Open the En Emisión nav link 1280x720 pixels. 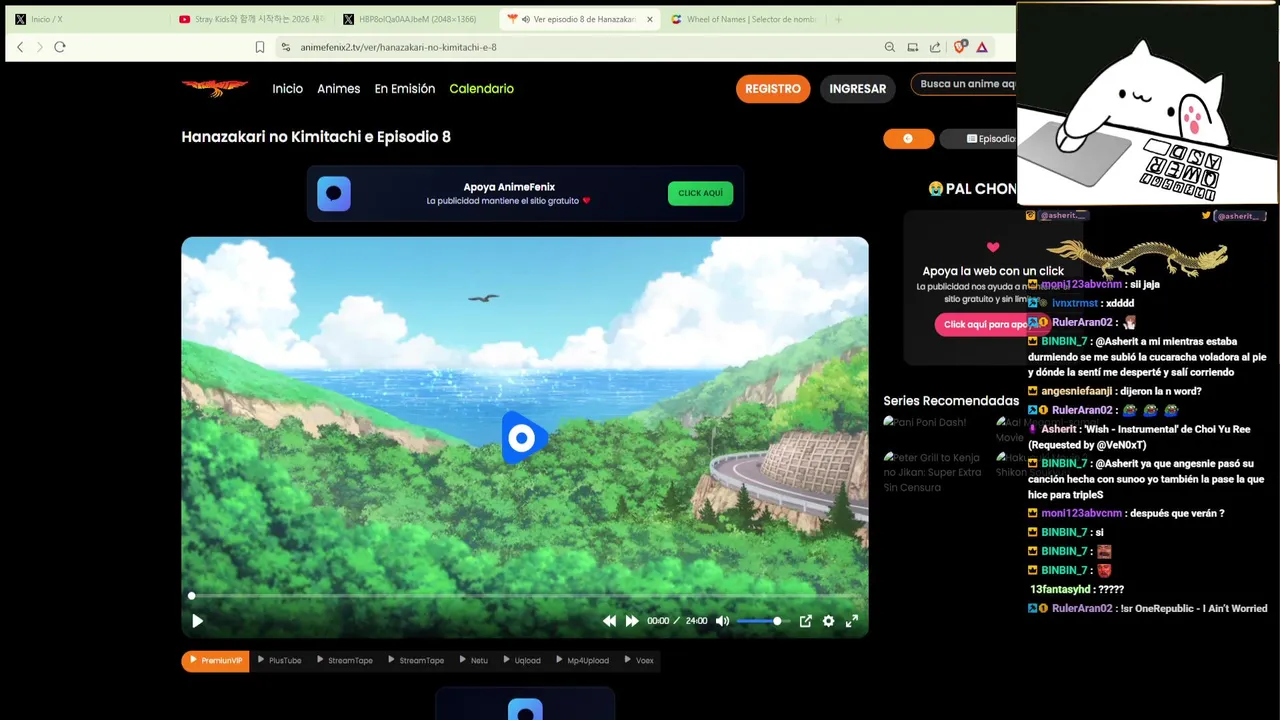tap(404, 89)
